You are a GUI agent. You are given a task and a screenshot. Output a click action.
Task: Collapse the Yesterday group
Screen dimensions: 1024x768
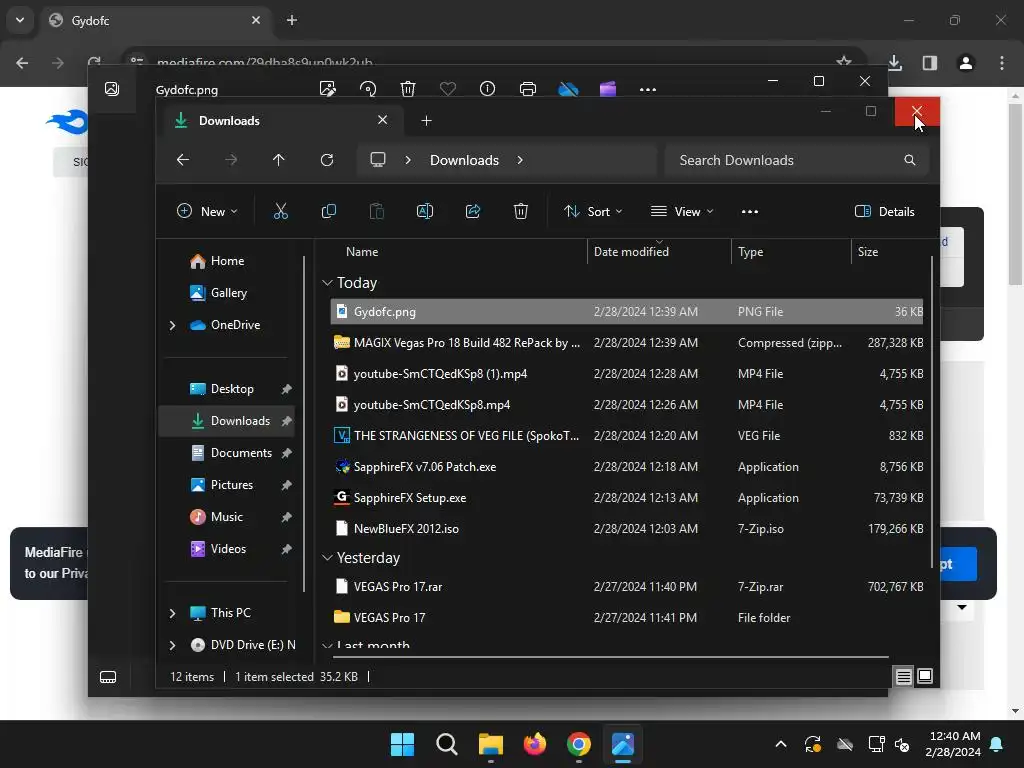[x=327, y=558]
